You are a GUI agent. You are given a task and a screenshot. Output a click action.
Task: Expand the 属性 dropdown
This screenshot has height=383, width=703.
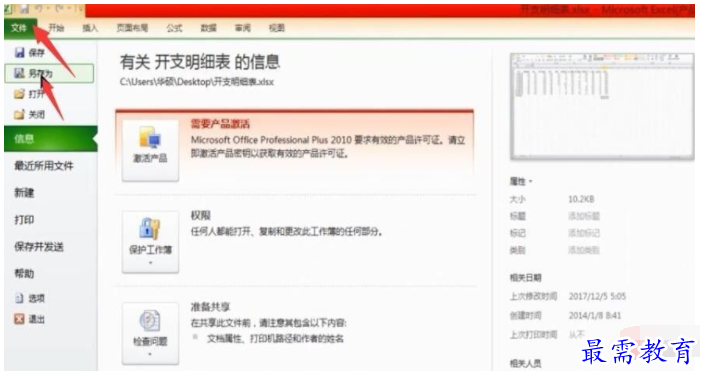(521, 181)
